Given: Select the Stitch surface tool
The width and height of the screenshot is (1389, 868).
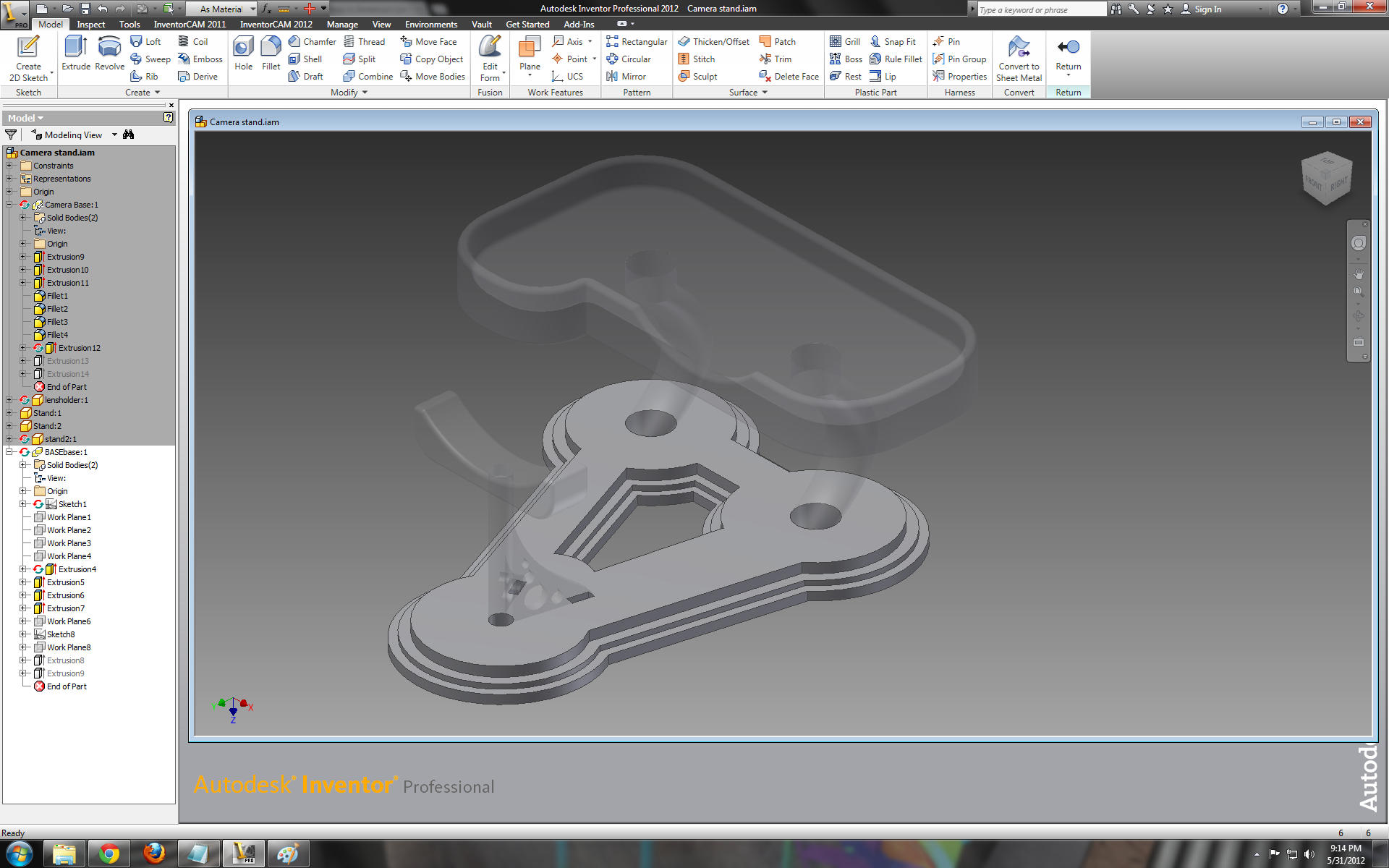Looking at the screenshot, I should [x=697, y=59].
